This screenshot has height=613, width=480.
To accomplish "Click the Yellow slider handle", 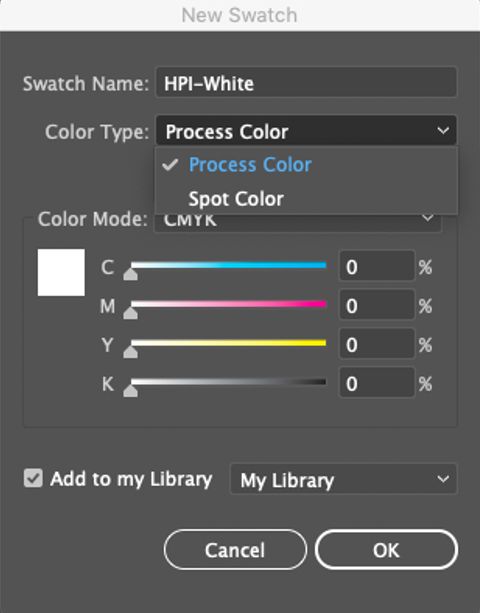I will click(131, 351).
